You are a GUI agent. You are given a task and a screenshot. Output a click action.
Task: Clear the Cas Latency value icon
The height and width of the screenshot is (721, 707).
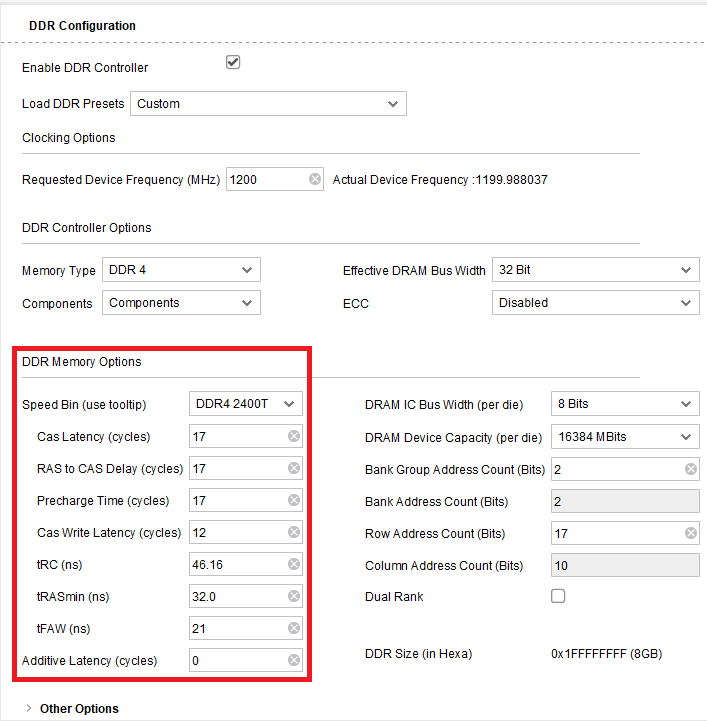pos(294,436)
